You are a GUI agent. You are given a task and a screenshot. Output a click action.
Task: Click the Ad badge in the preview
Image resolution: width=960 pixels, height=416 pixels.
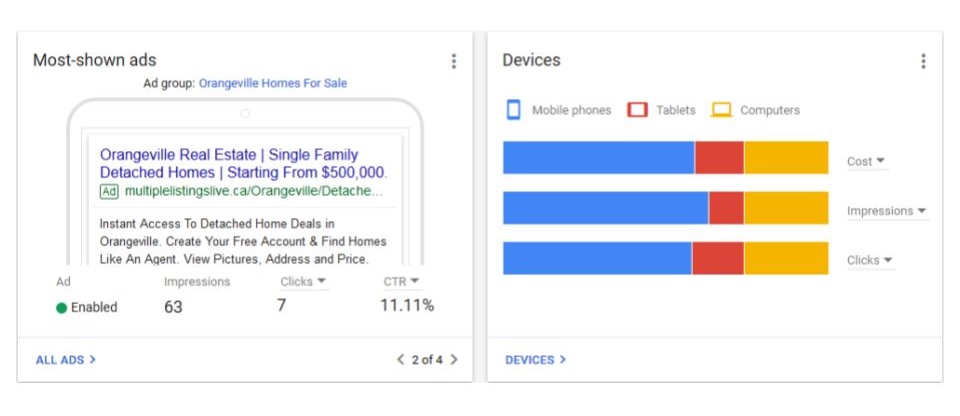click(x=110, y=191)
